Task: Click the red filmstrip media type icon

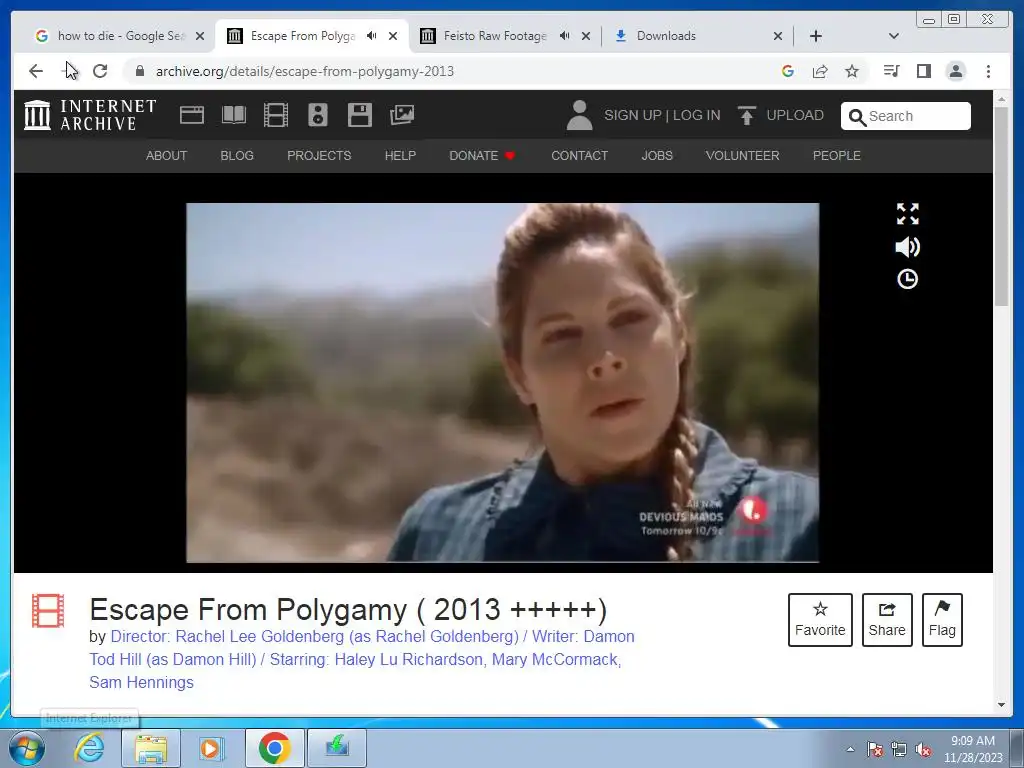Action: click(48, 611)
